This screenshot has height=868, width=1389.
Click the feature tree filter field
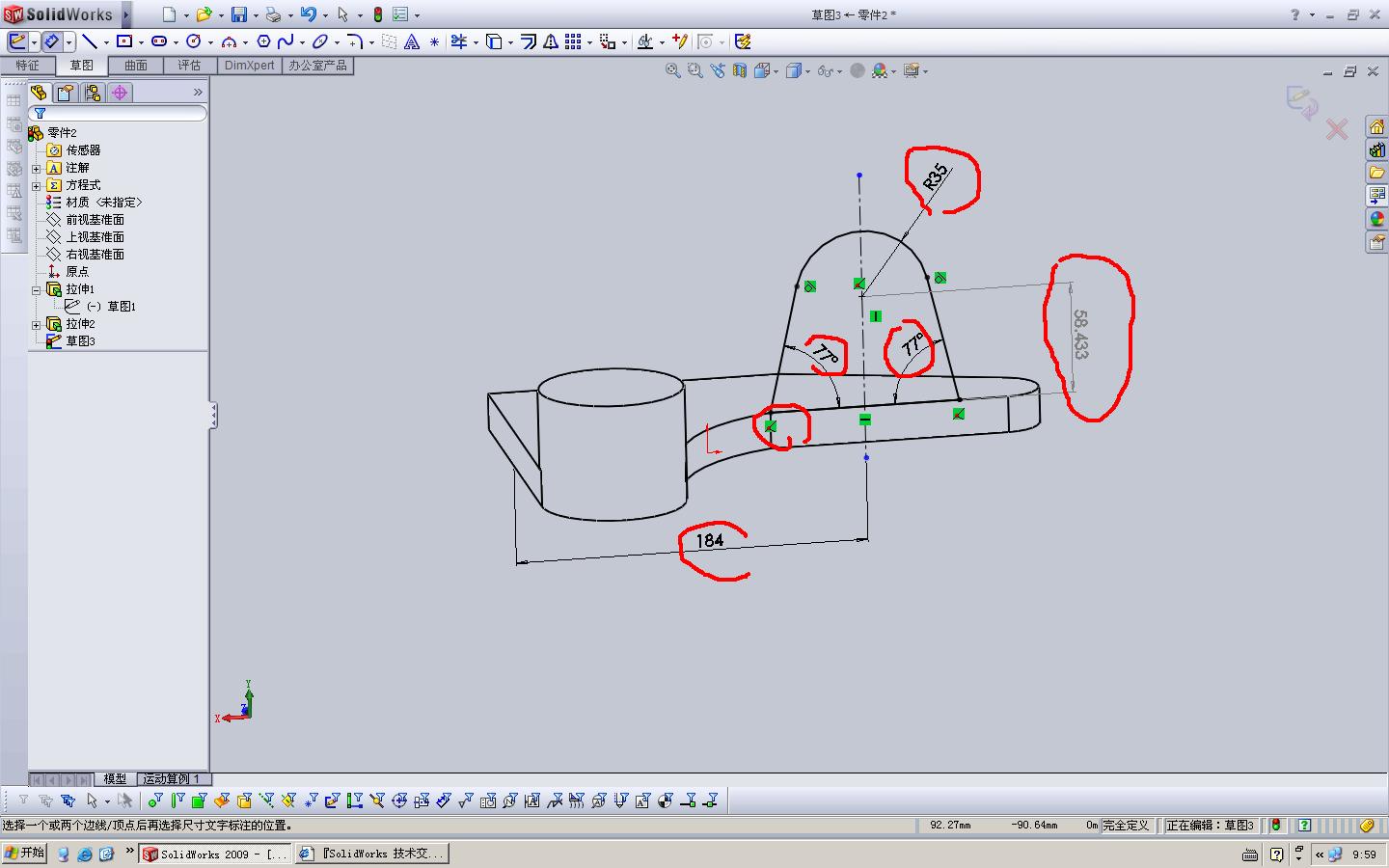click(118, 114)
